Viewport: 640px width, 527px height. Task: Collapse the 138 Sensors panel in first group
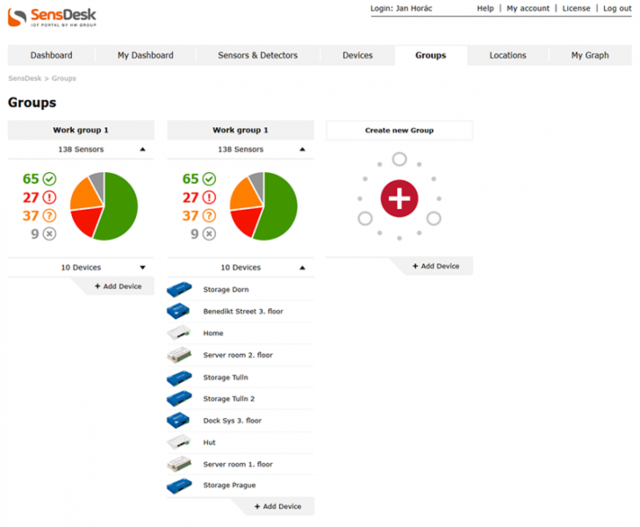coord(142,149)
